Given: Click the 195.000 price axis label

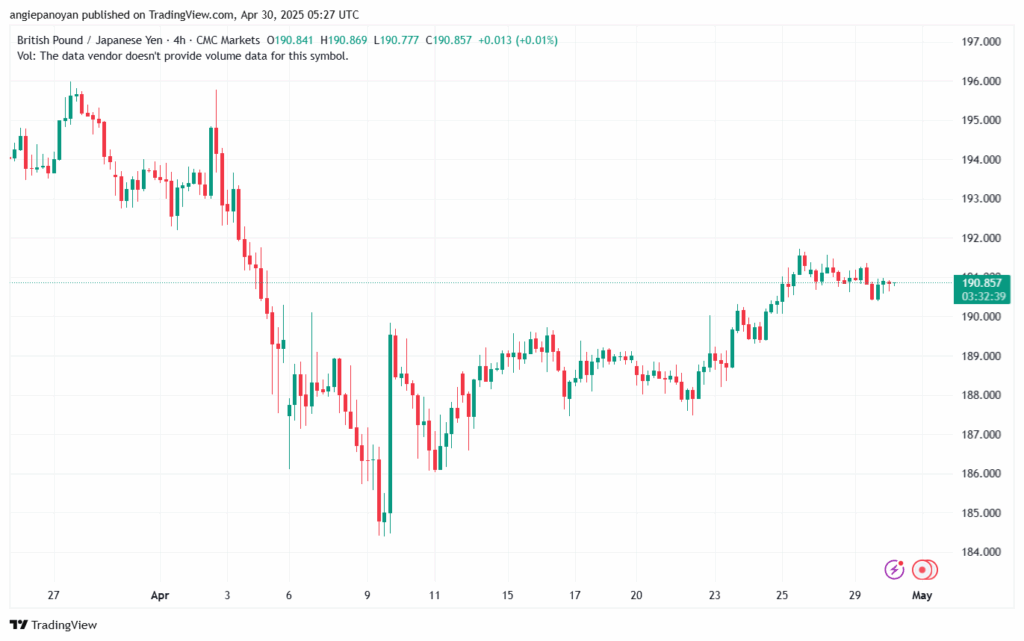Looking at the screenshot, I should tap(981, 120).
